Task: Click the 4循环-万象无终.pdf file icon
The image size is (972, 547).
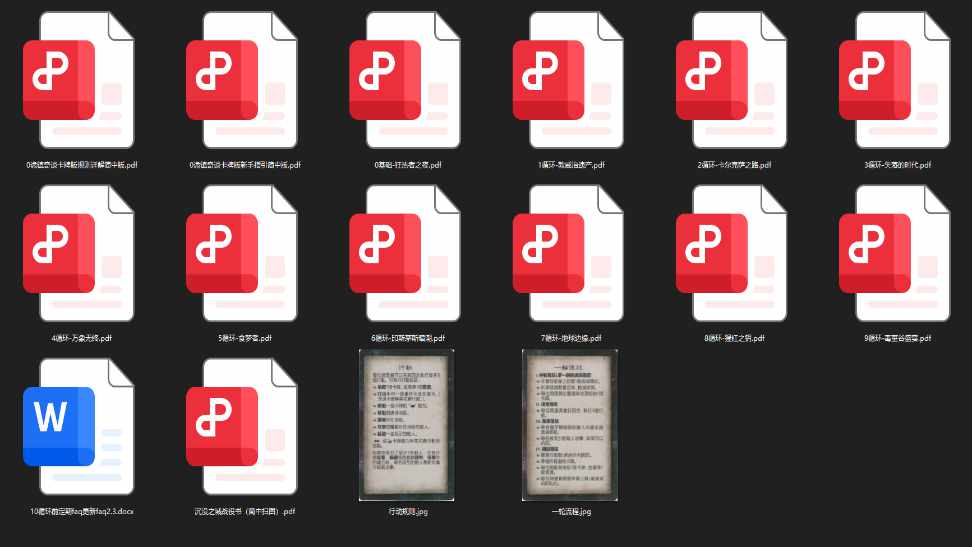Action: [x=81, y=253]
